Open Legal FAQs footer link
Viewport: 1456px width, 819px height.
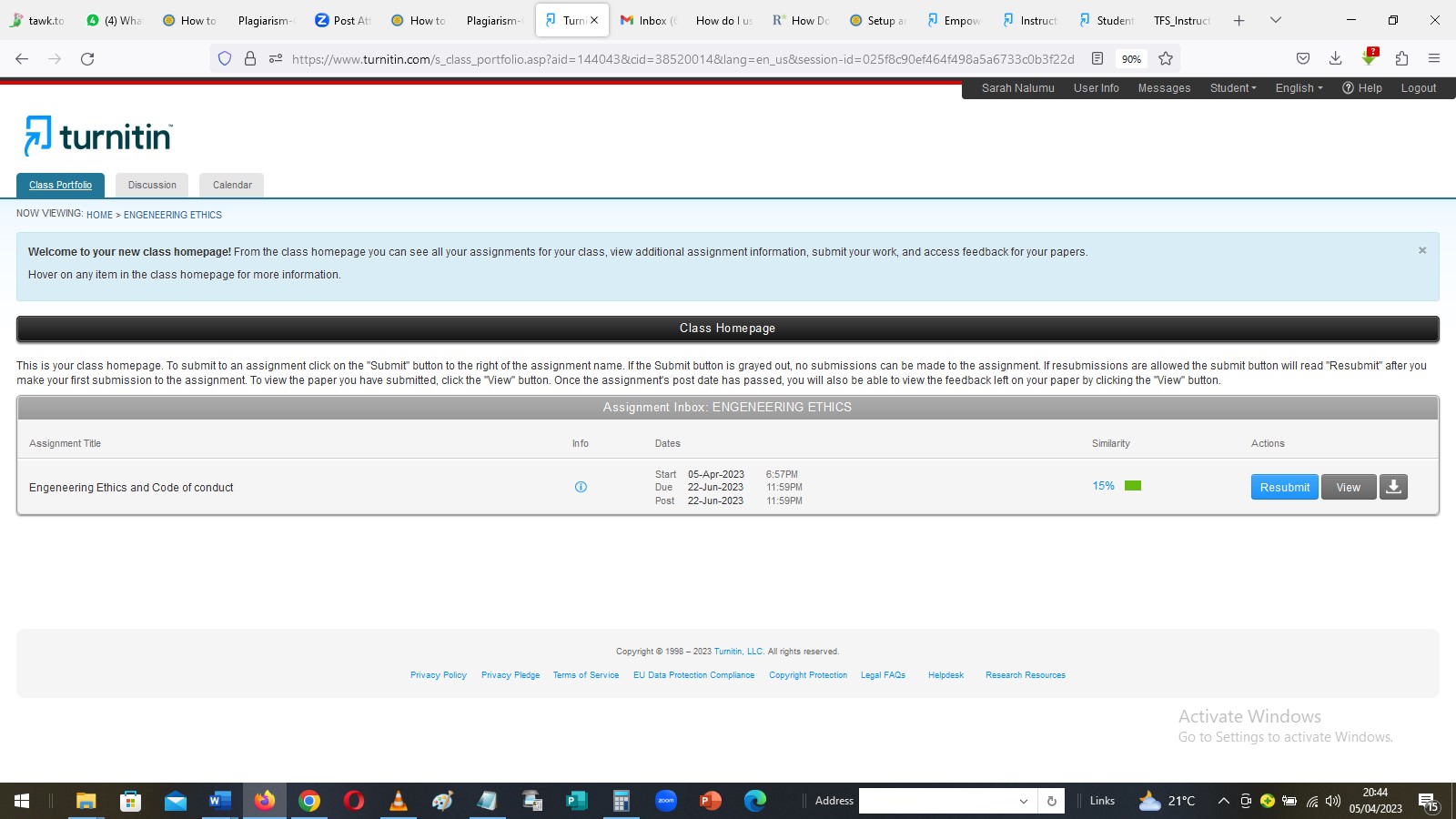click(883, 675)
